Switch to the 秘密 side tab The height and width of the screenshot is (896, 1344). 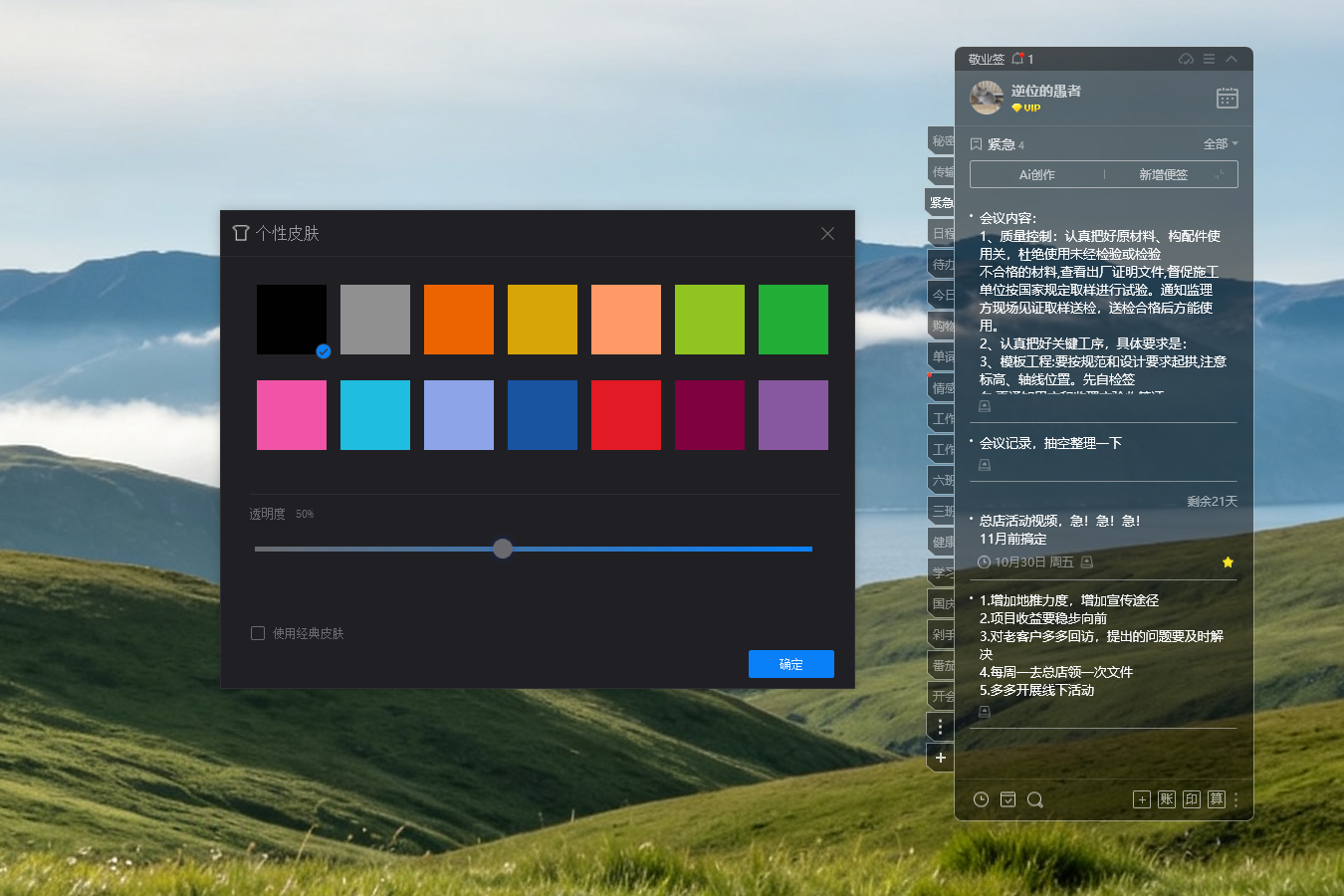pos(942,141)
